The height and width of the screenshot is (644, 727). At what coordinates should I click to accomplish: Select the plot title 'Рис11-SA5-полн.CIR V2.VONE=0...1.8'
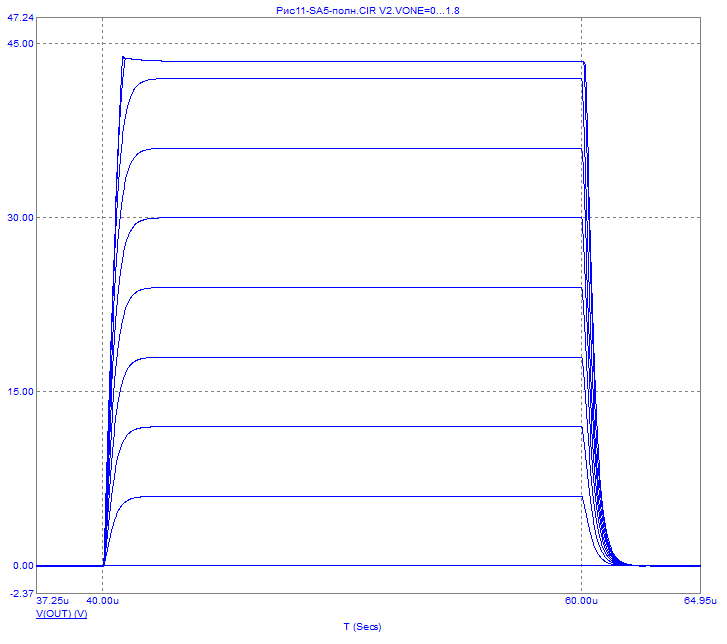click(x=368, y=10)
